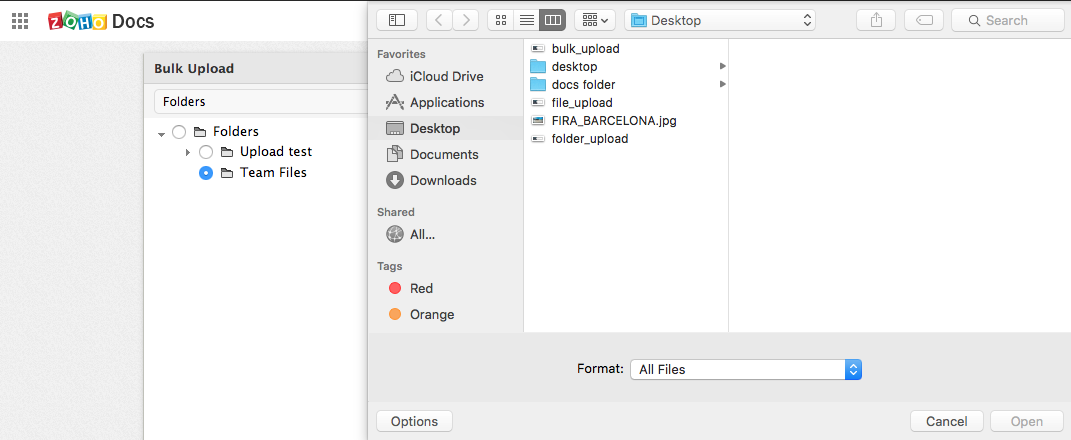Select the Team Files radio button
This screenshot has height=440, width=1071.
[206, 173]
